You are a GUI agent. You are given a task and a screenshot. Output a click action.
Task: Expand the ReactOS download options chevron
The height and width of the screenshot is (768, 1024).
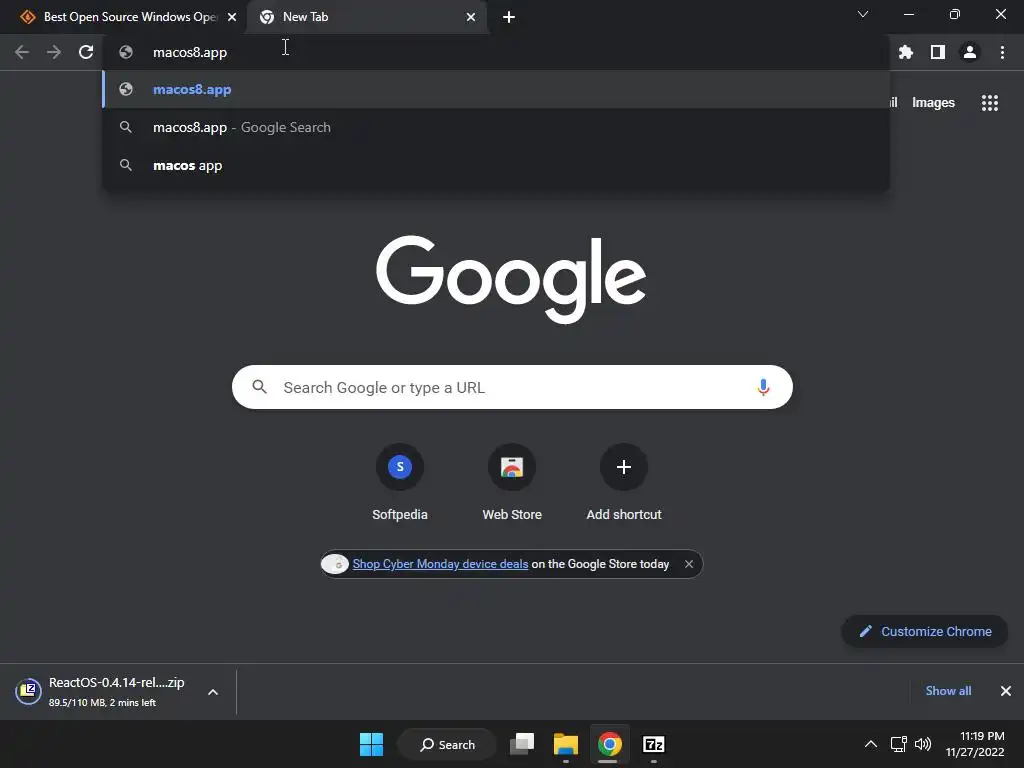pyautogui.click(x=213, y=692)
